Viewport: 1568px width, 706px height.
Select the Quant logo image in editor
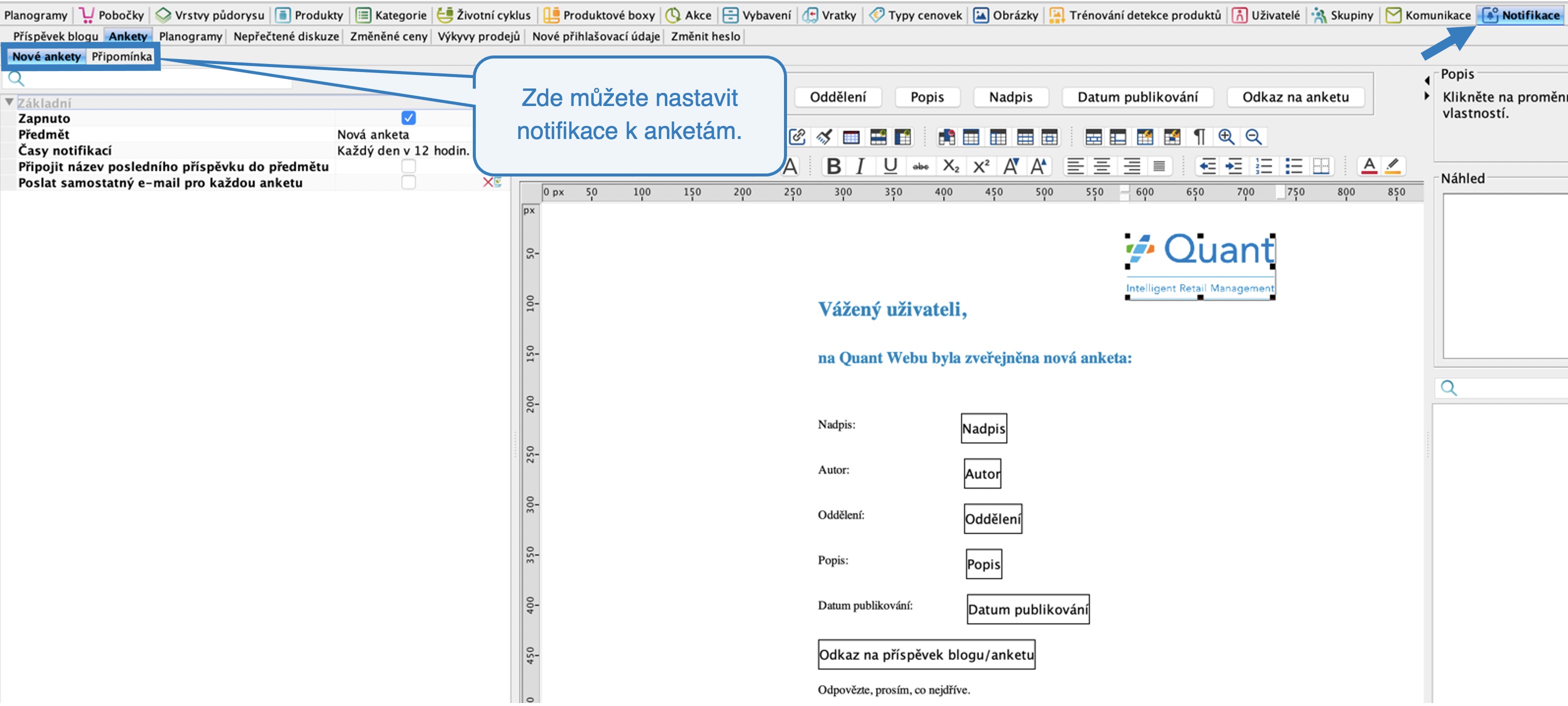(1200, 266)
